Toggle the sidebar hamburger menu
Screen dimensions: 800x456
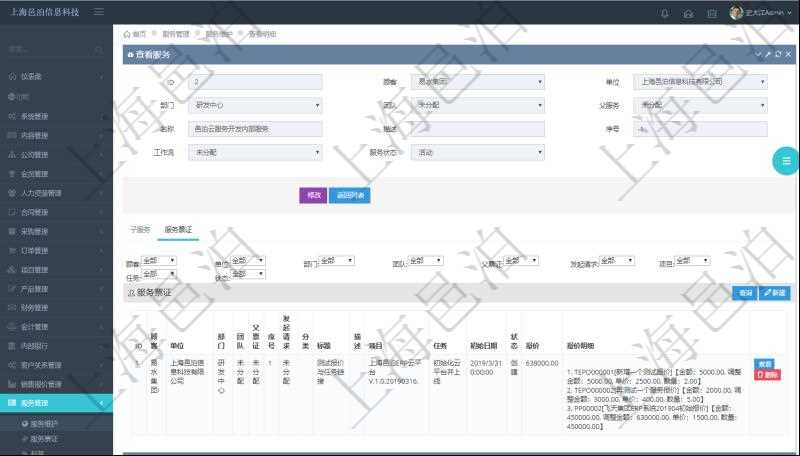[98, 12]
